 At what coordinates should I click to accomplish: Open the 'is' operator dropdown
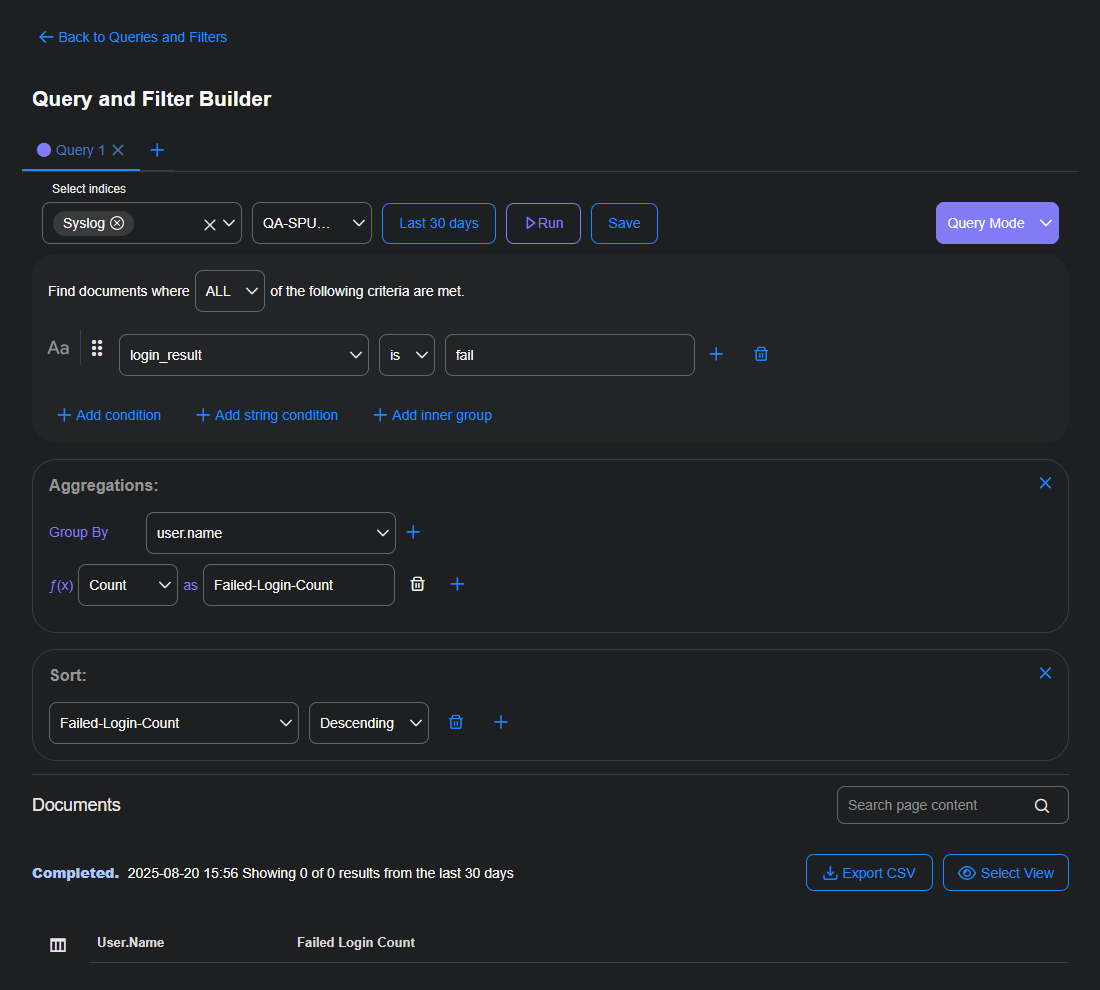pos(406,354)
